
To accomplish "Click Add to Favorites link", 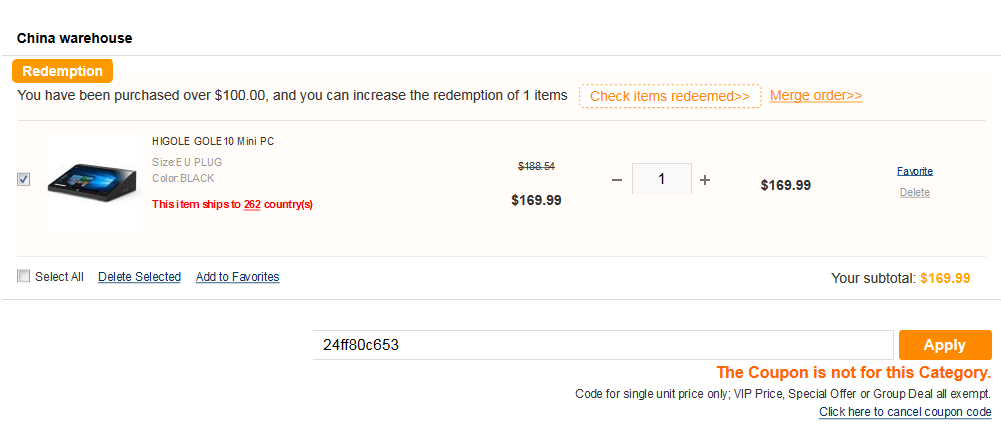I will point(237,277).
